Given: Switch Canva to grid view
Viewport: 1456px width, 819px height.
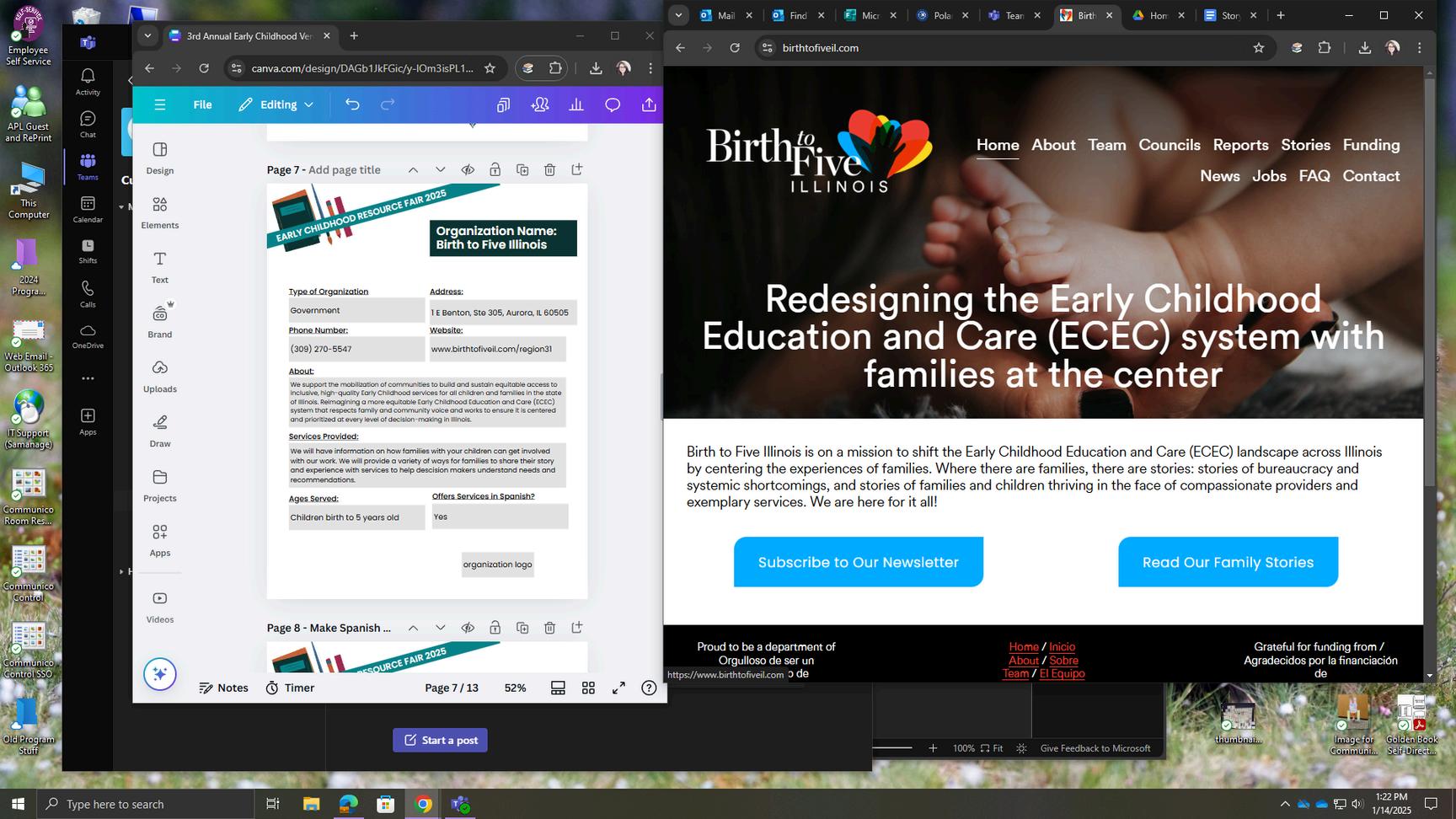Looking at the screenshot, I should pos(588,688).
